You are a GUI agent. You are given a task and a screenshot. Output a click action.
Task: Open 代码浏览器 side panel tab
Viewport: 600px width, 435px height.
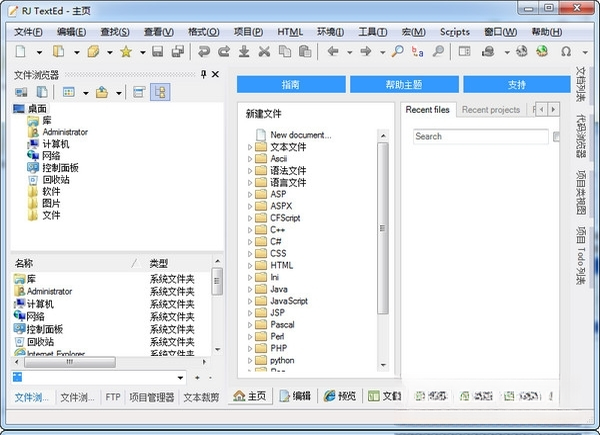point(581,136)
